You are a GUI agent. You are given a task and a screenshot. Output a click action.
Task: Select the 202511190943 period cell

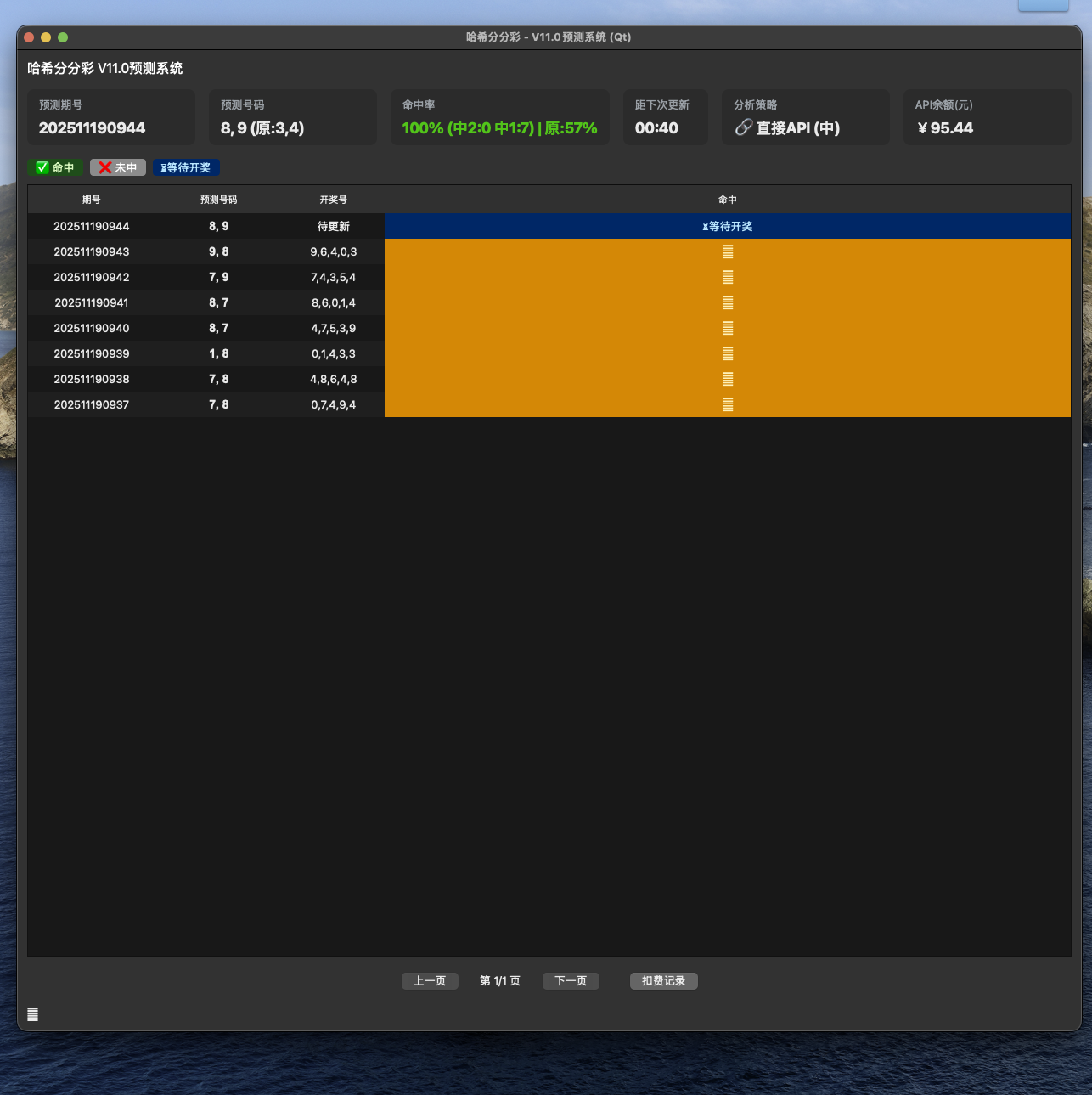92,251
